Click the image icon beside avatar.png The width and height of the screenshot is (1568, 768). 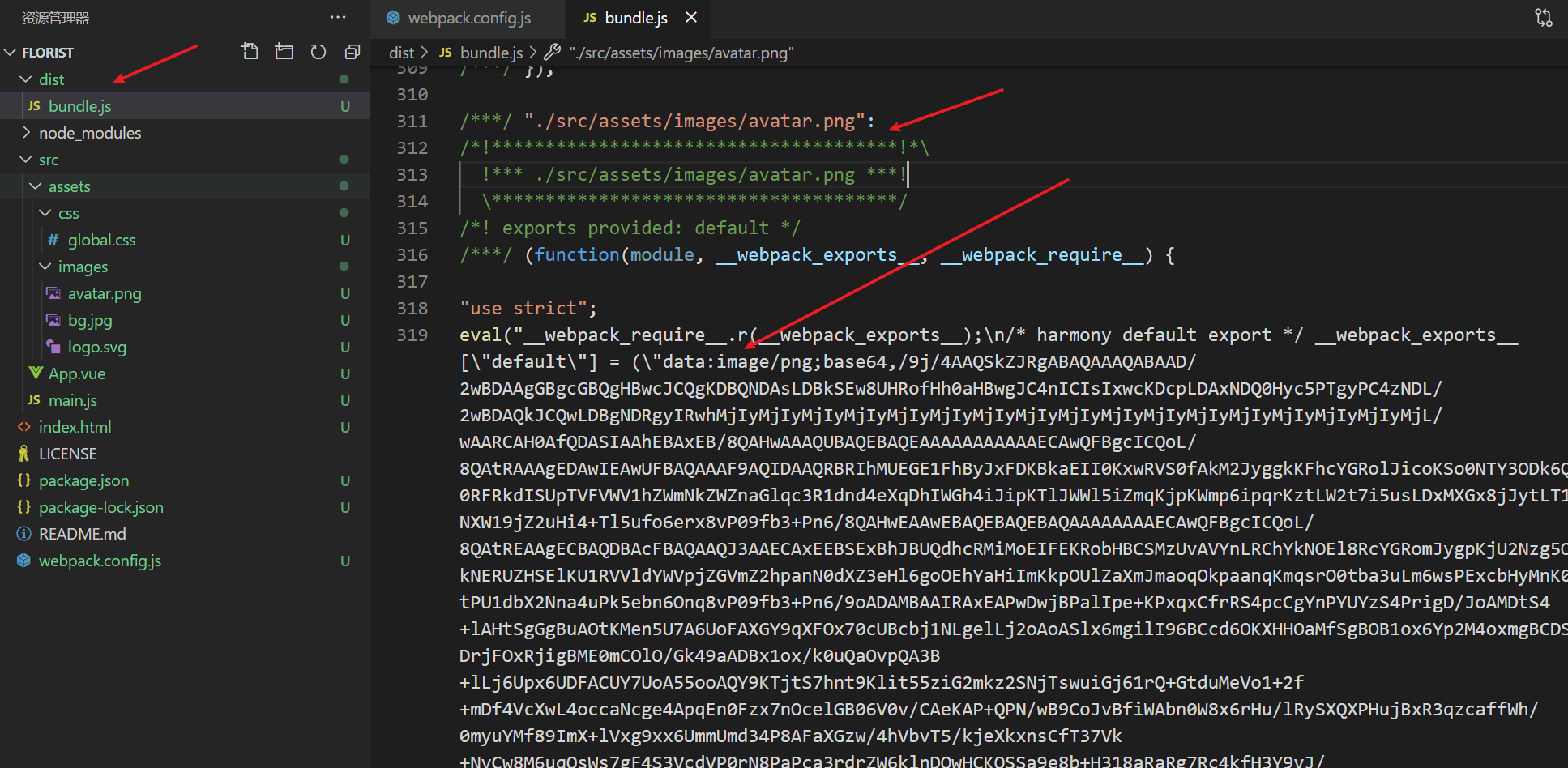(53, 293)
